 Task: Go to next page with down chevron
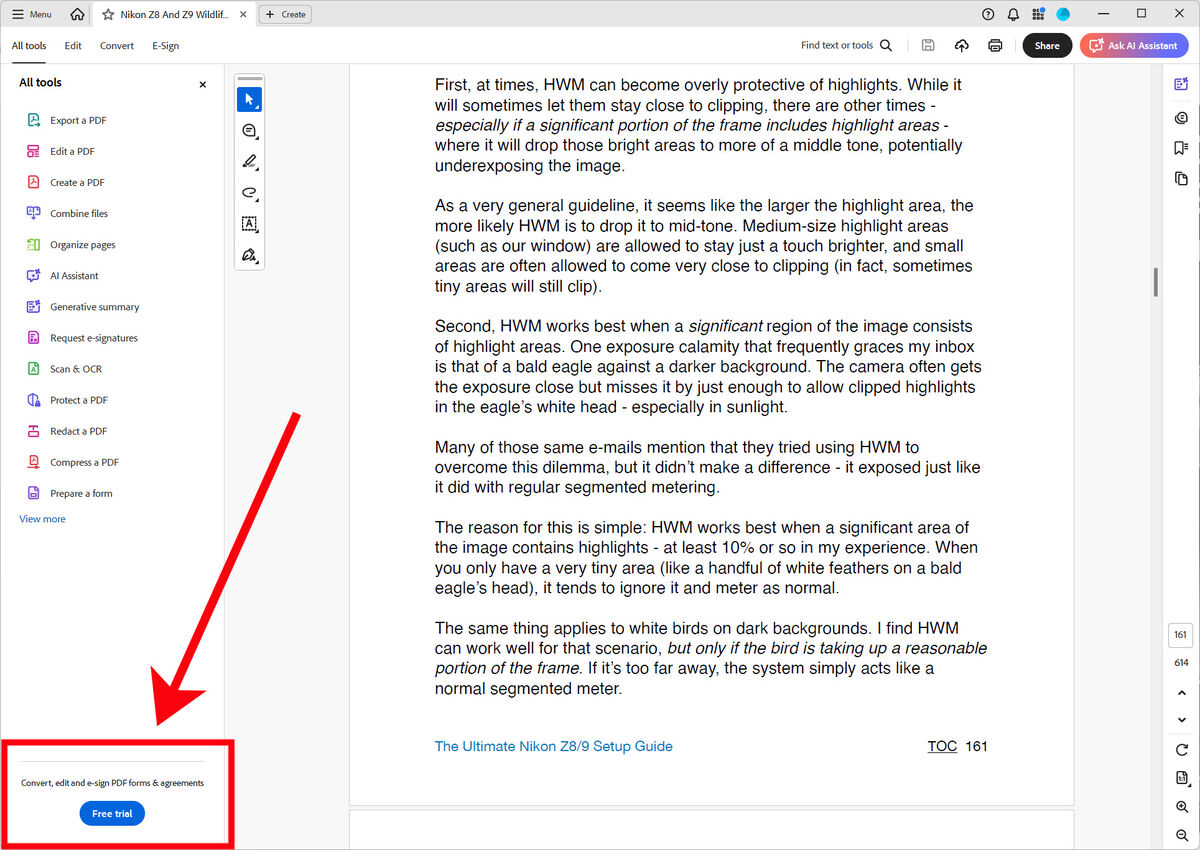point(1181,720)
